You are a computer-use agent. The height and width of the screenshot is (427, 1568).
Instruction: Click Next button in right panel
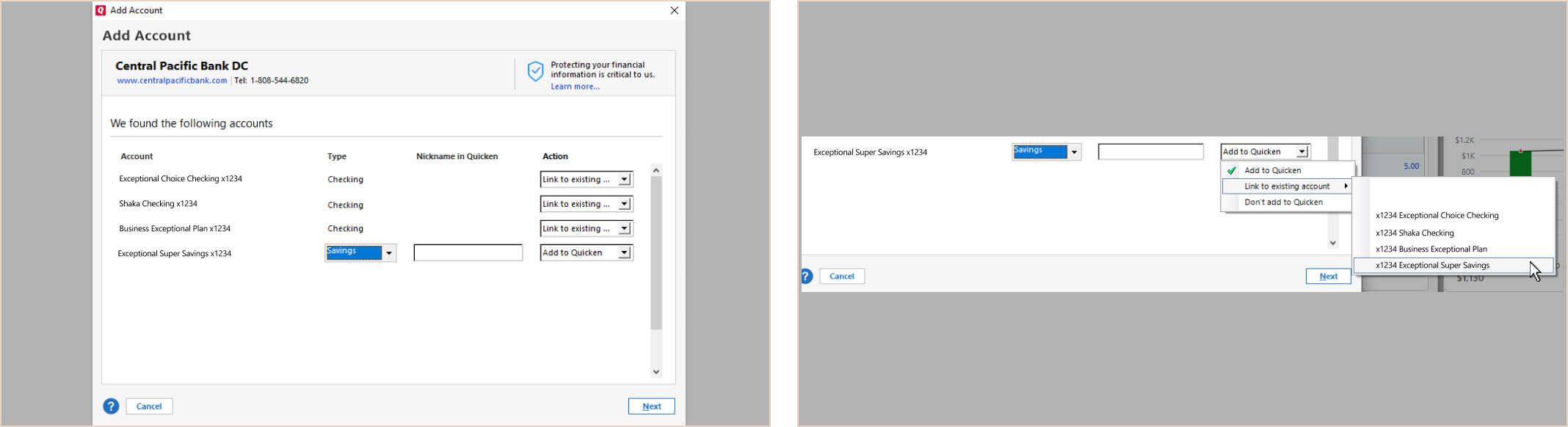pos(1329,277)
